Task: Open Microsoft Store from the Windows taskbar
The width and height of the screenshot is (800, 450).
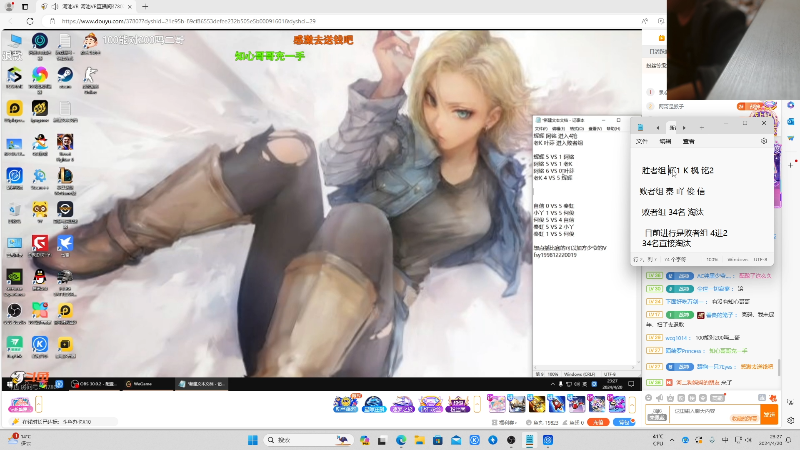Action: click(x=438, y=440)
